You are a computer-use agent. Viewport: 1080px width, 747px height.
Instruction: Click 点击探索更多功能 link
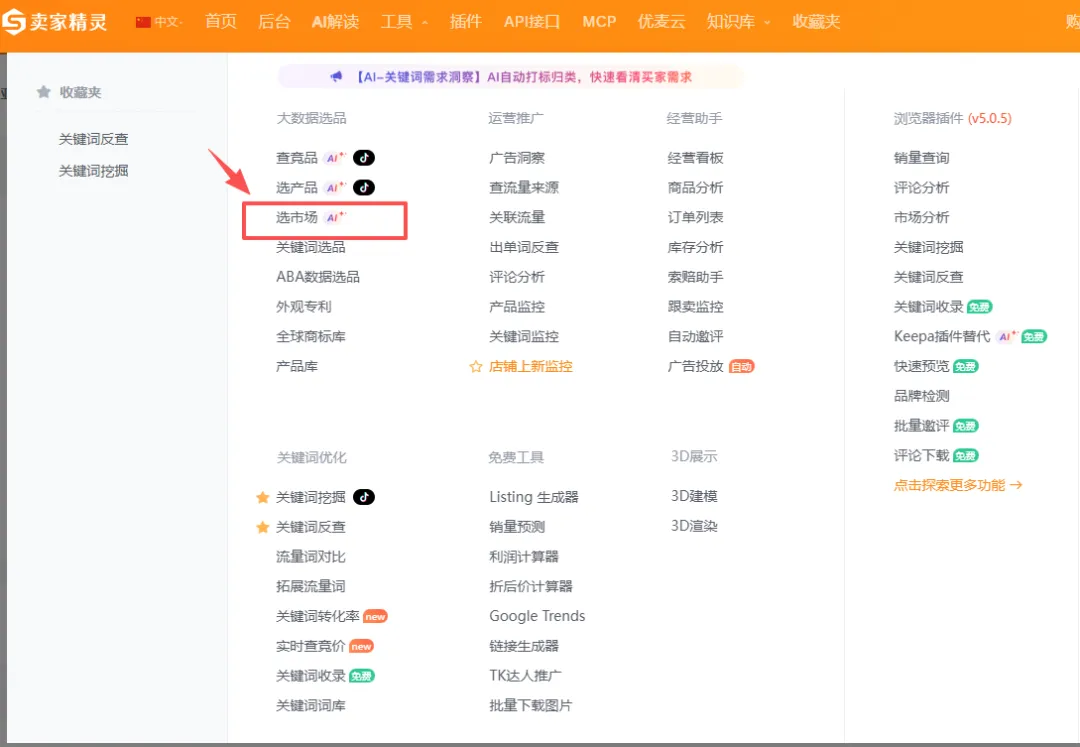(957, 485)
